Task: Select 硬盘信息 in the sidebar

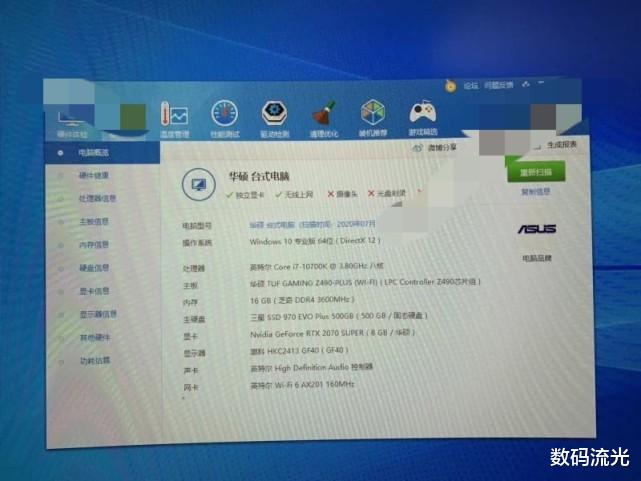Action: coord(94,268)
